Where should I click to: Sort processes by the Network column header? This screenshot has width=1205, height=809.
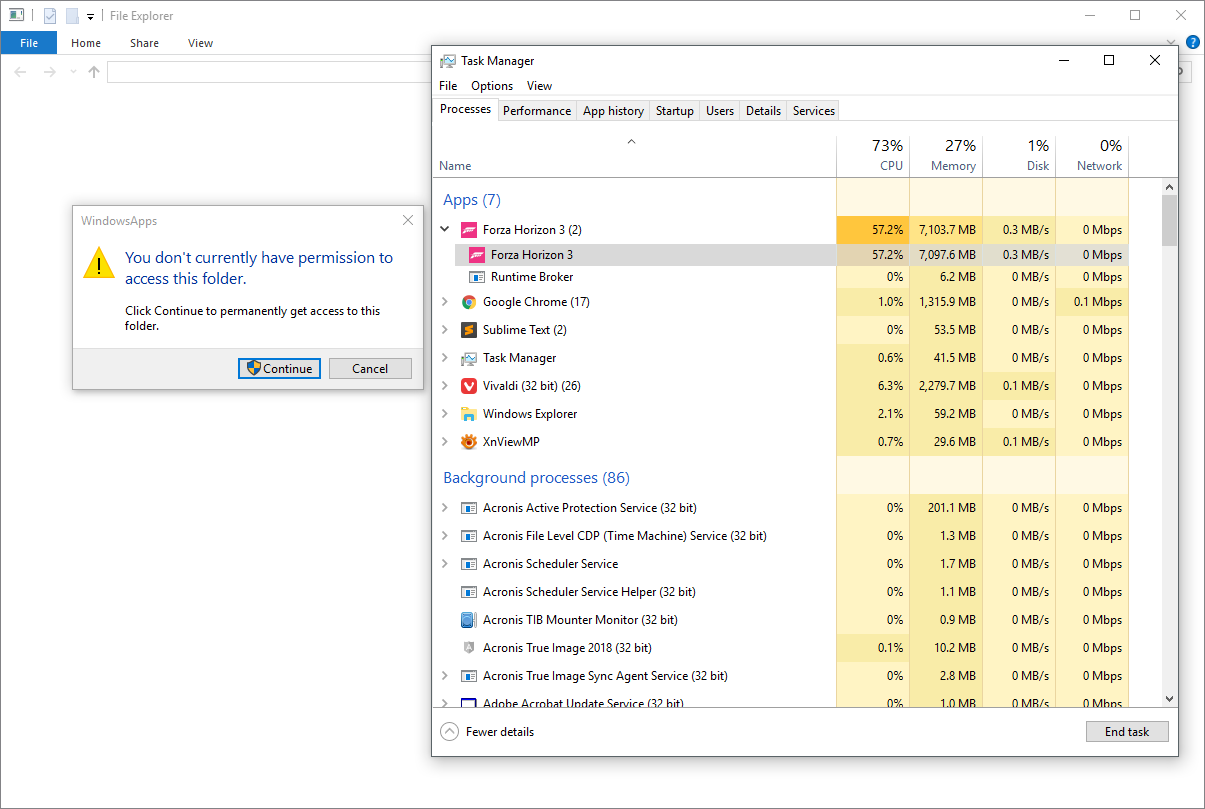pyautogui.click(x=1092, y=156)
